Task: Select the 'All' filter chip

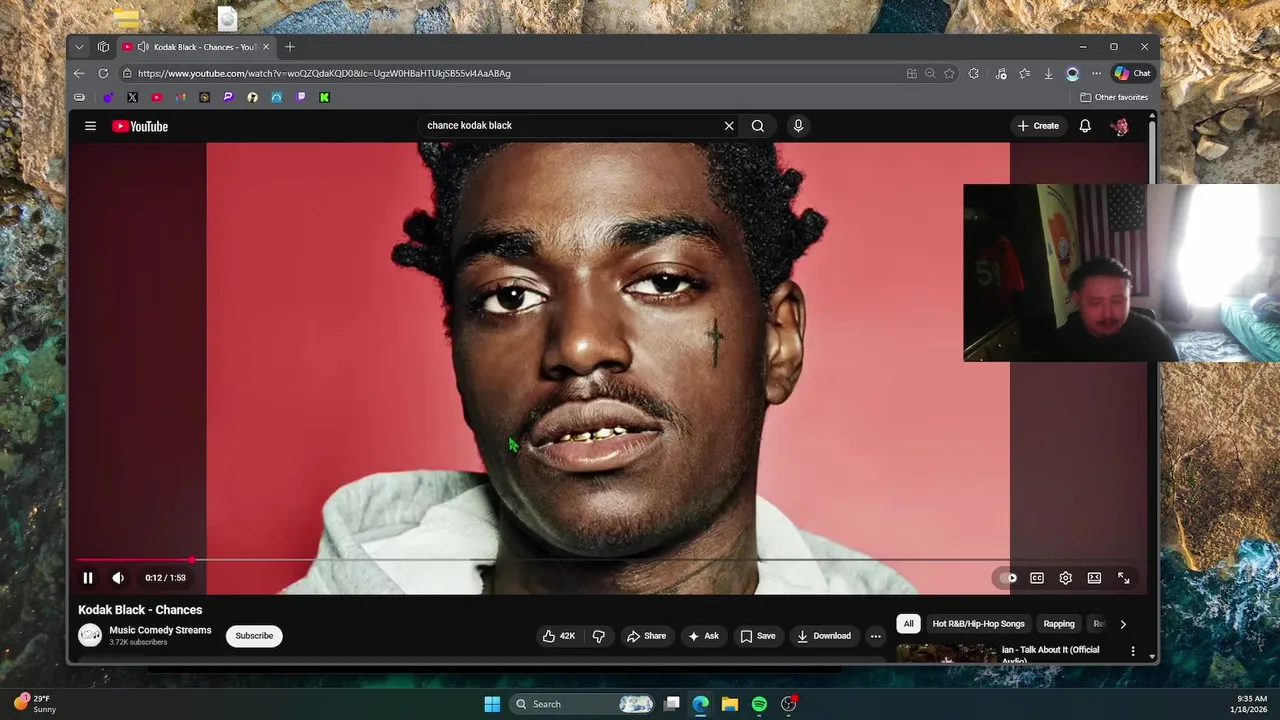Action: tap(908, 624)
